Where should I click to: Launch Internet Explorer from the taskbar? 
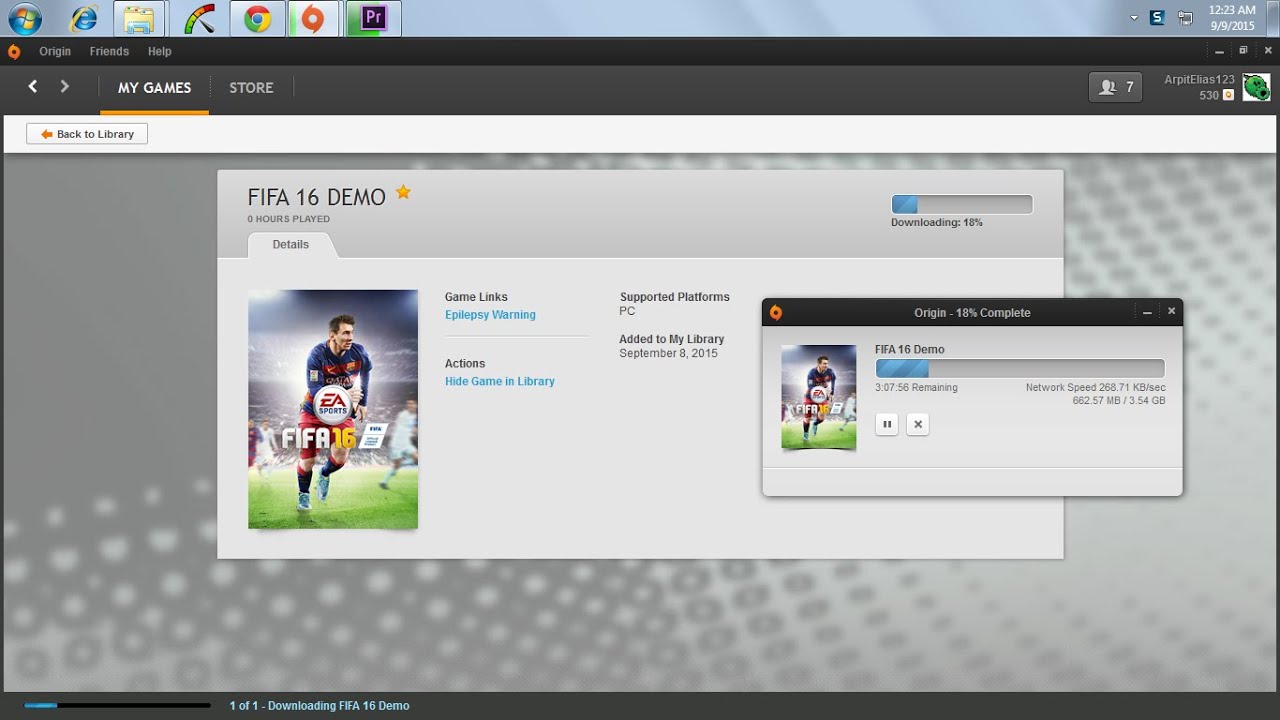(84, 18)
